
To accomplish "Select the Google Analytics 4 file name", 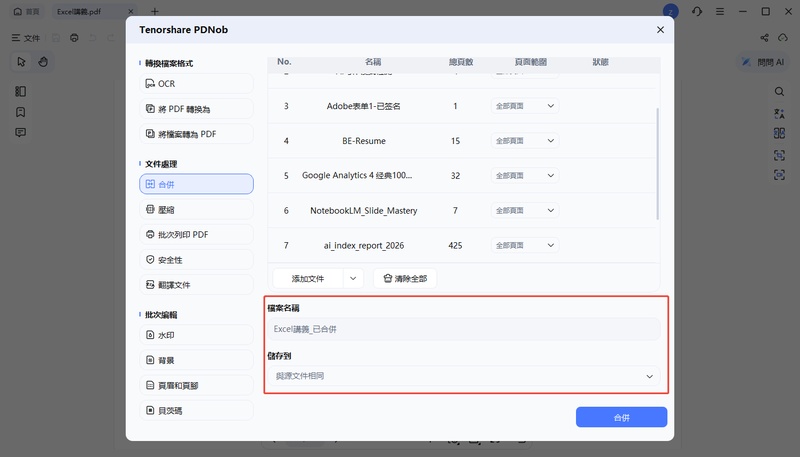I will (x=357, y=175).
